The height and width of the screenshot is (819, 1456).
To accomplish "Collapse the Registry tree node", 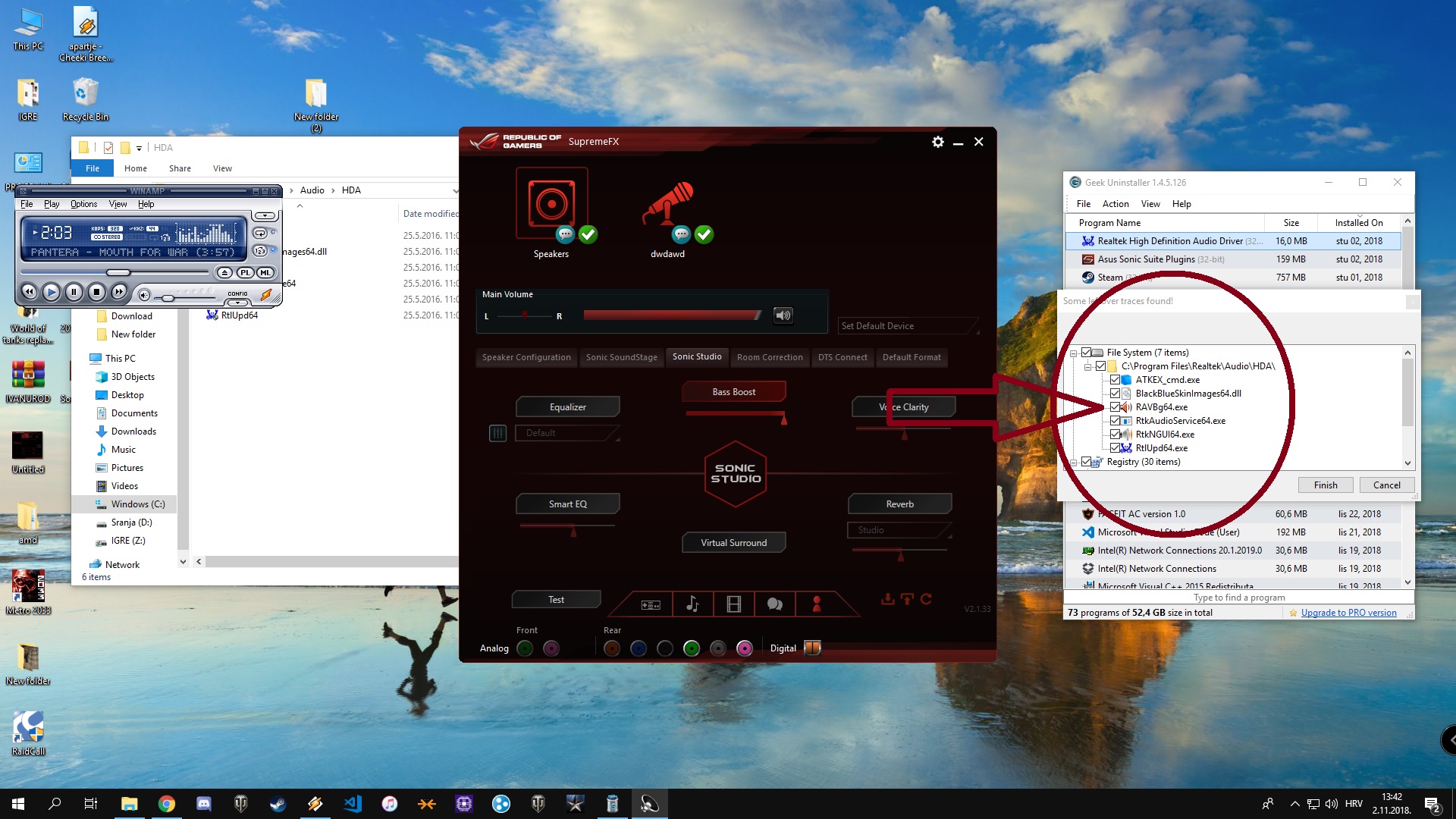I will click(1074, 463).
